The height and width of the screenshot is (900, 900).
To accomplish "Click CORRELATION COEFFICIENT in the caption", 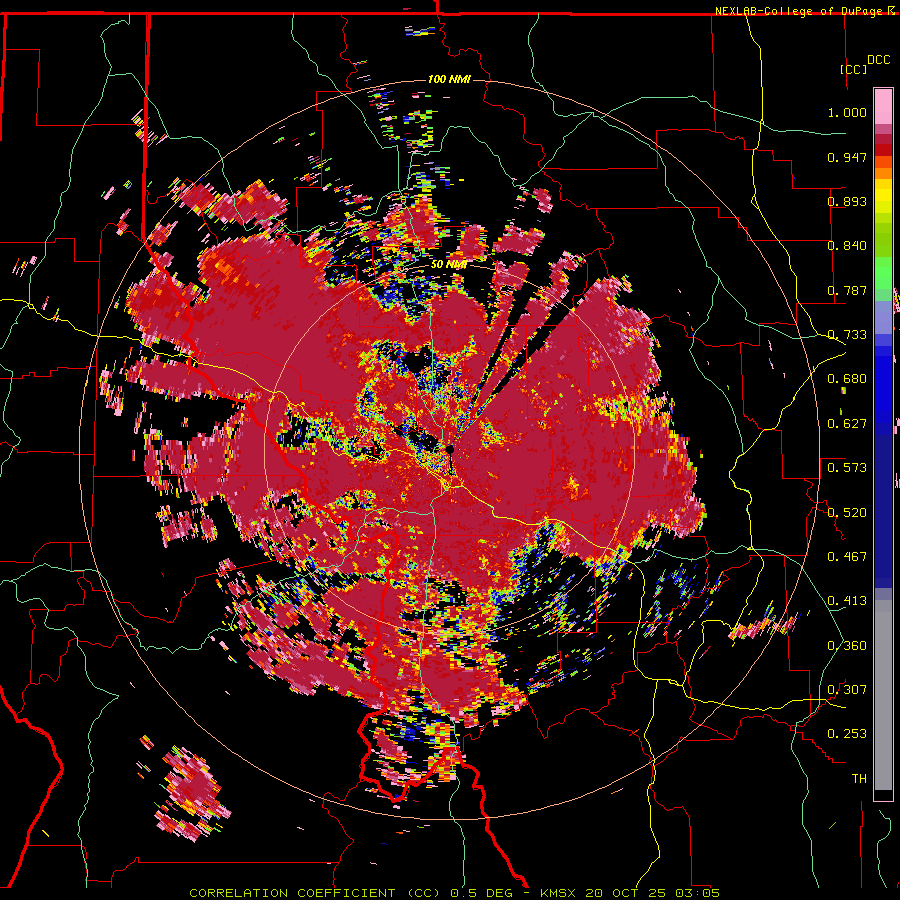I will 292,893.
